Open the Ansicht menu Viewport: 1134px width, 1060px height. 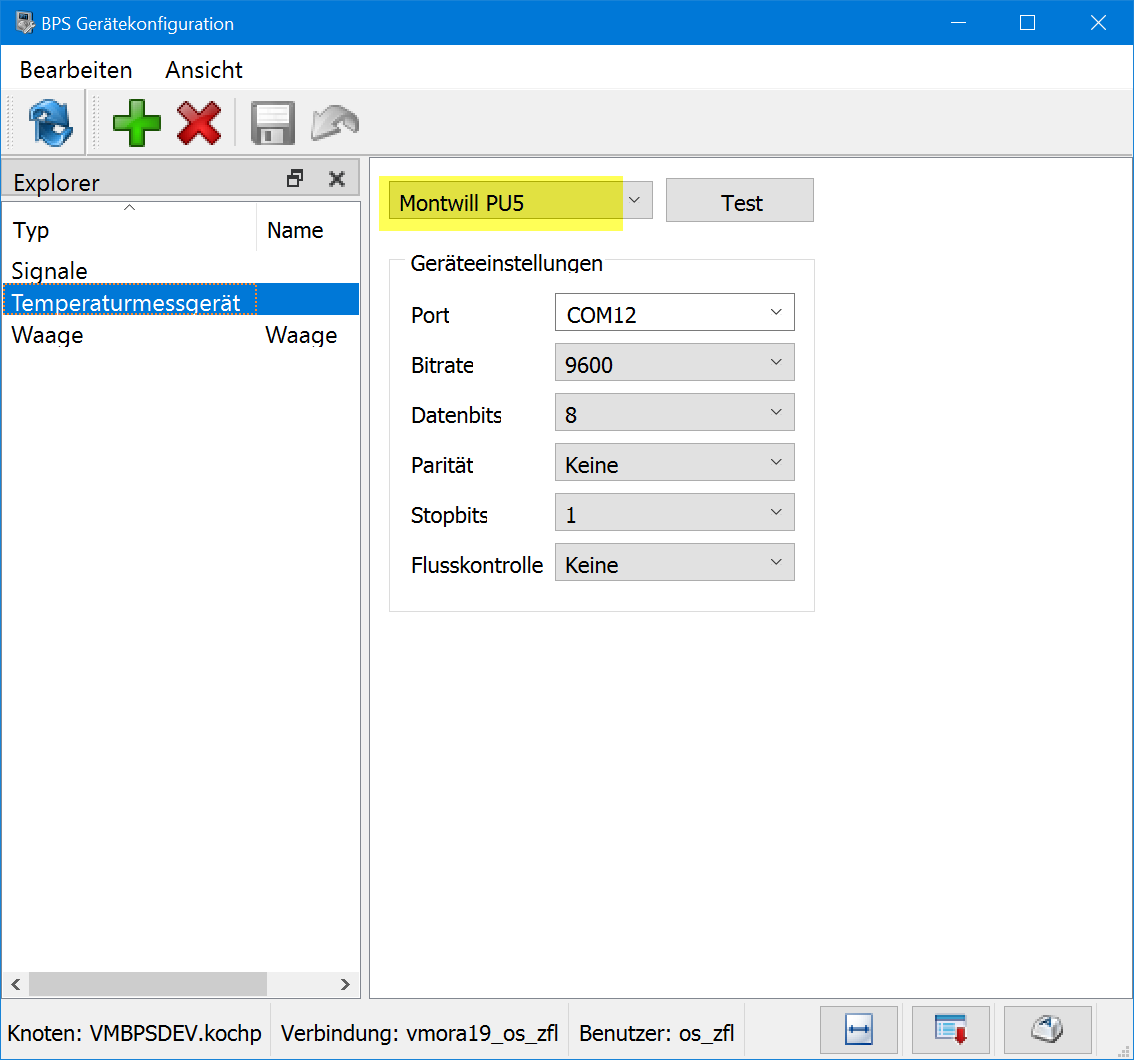click(x=204, y=70)
